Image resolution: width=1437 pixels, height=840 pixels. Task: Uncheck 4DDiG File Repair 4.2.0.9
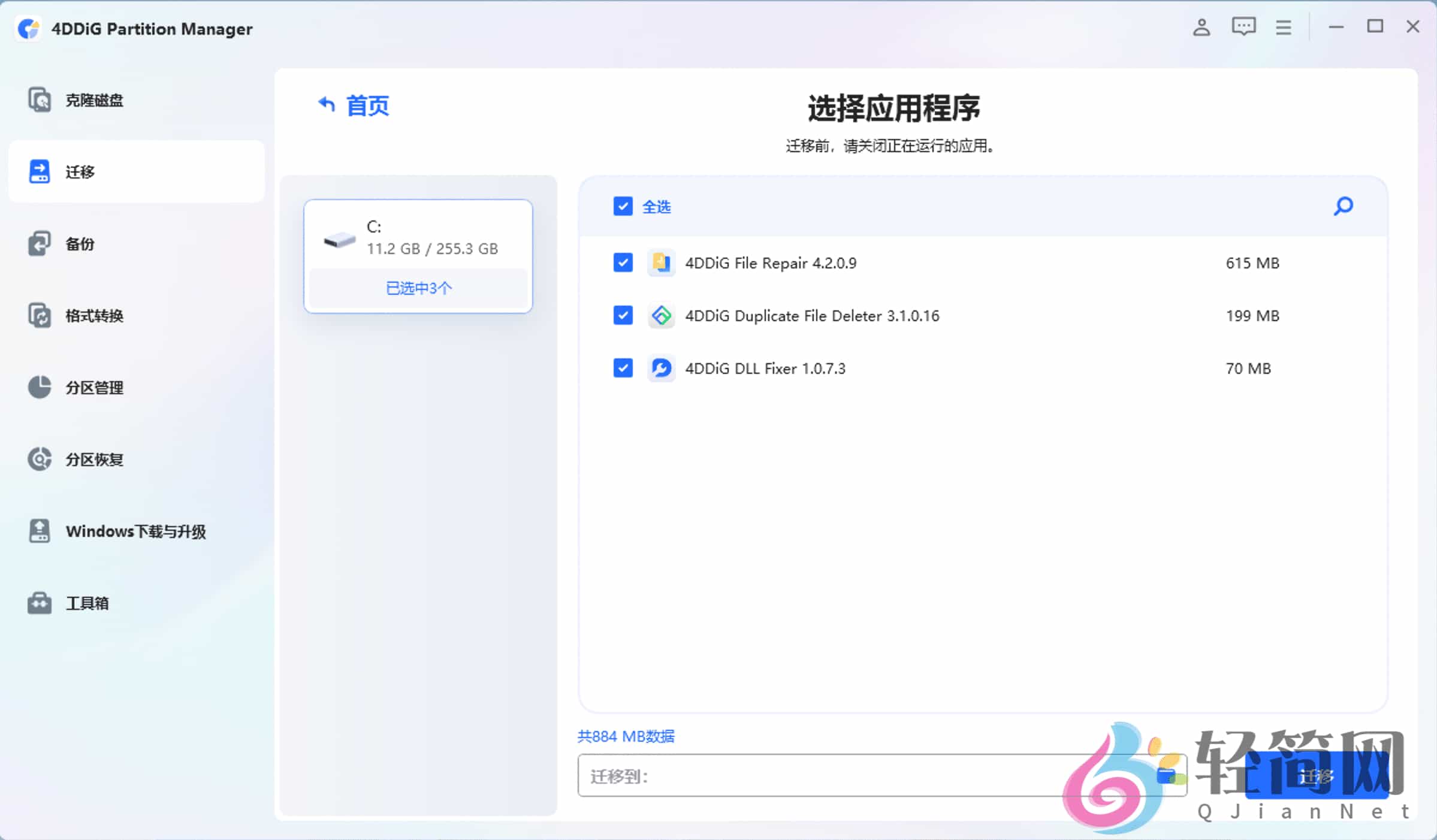click(623, 262)
